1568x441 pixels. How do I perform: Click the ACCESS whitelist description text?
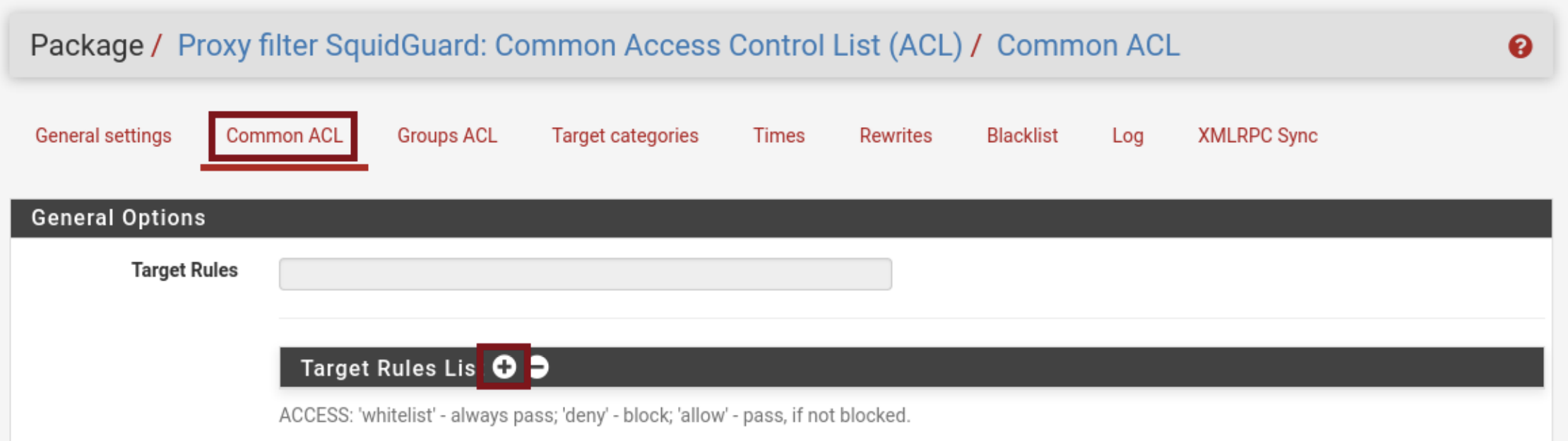594,416
